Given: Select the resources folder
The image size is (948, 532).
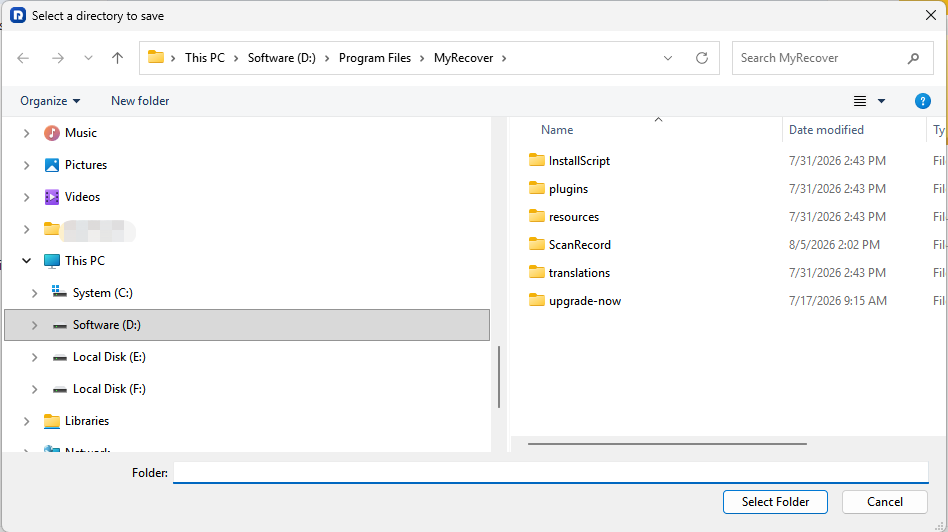Looking at the screenshot, I should point(574,217).
